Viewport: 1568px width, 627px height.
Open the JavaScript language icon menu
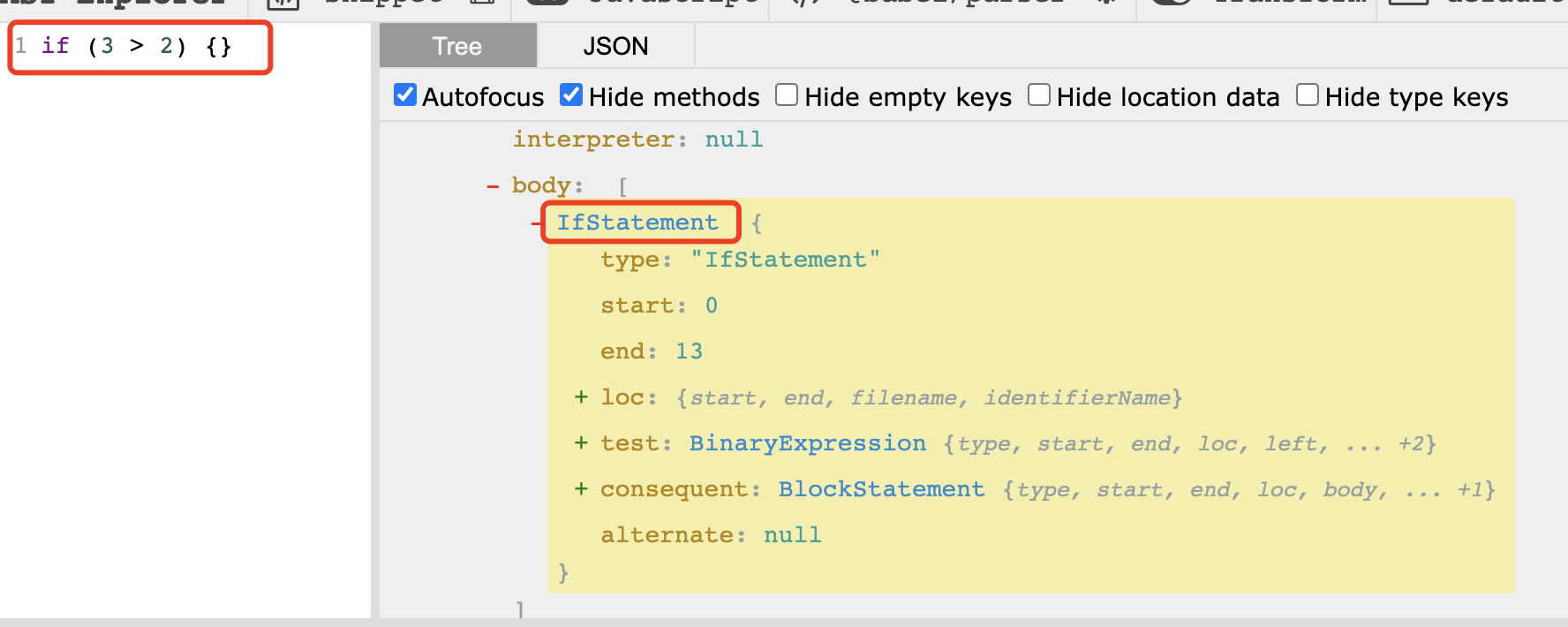(547, 4)
